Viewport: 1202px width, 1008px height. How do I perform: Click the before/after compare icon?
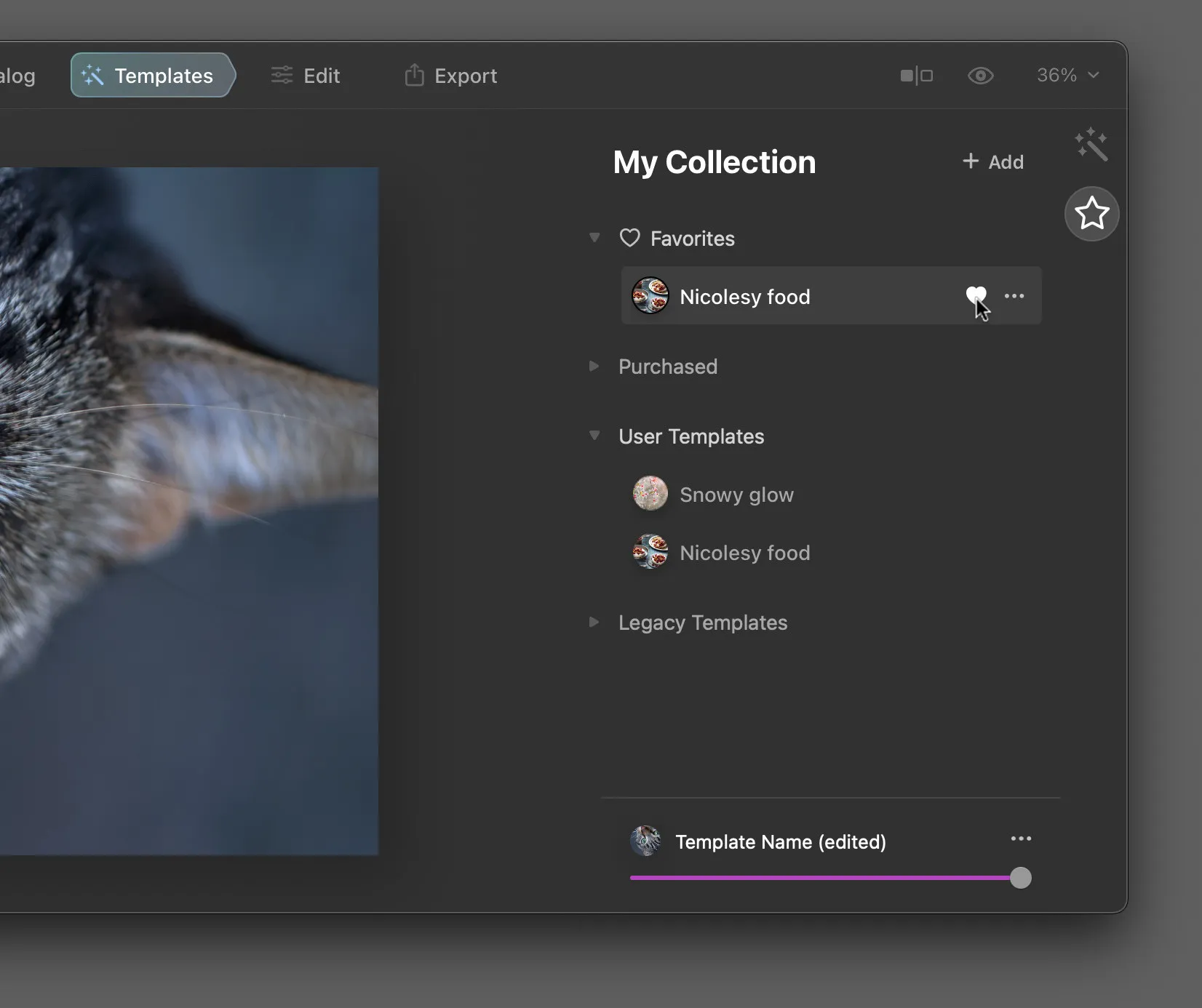(916, 76)
